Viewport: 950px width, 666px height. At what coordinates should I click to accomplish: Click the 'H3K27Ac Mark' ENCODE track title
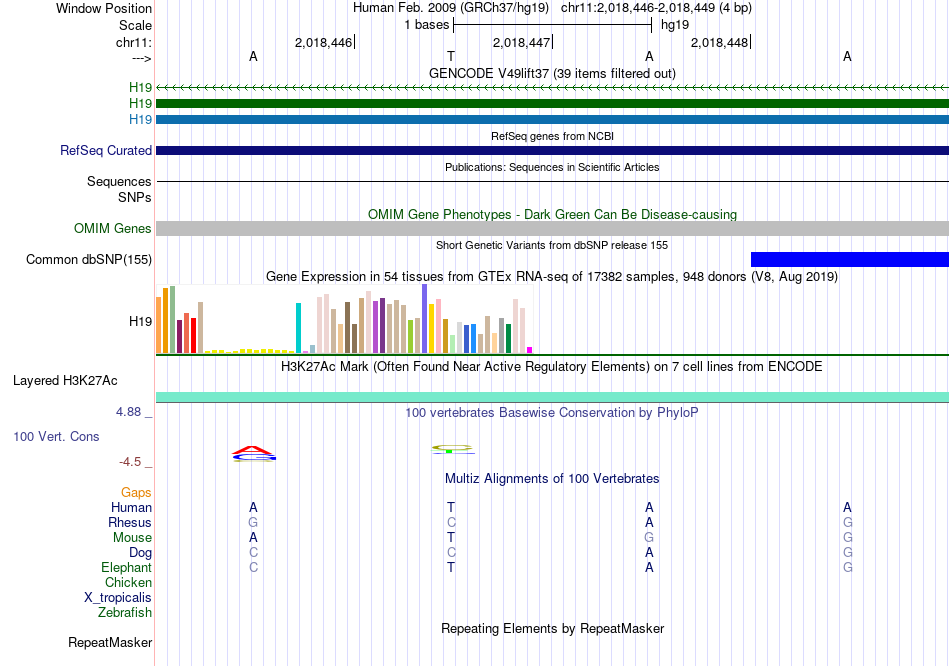[x=552, y=367]
